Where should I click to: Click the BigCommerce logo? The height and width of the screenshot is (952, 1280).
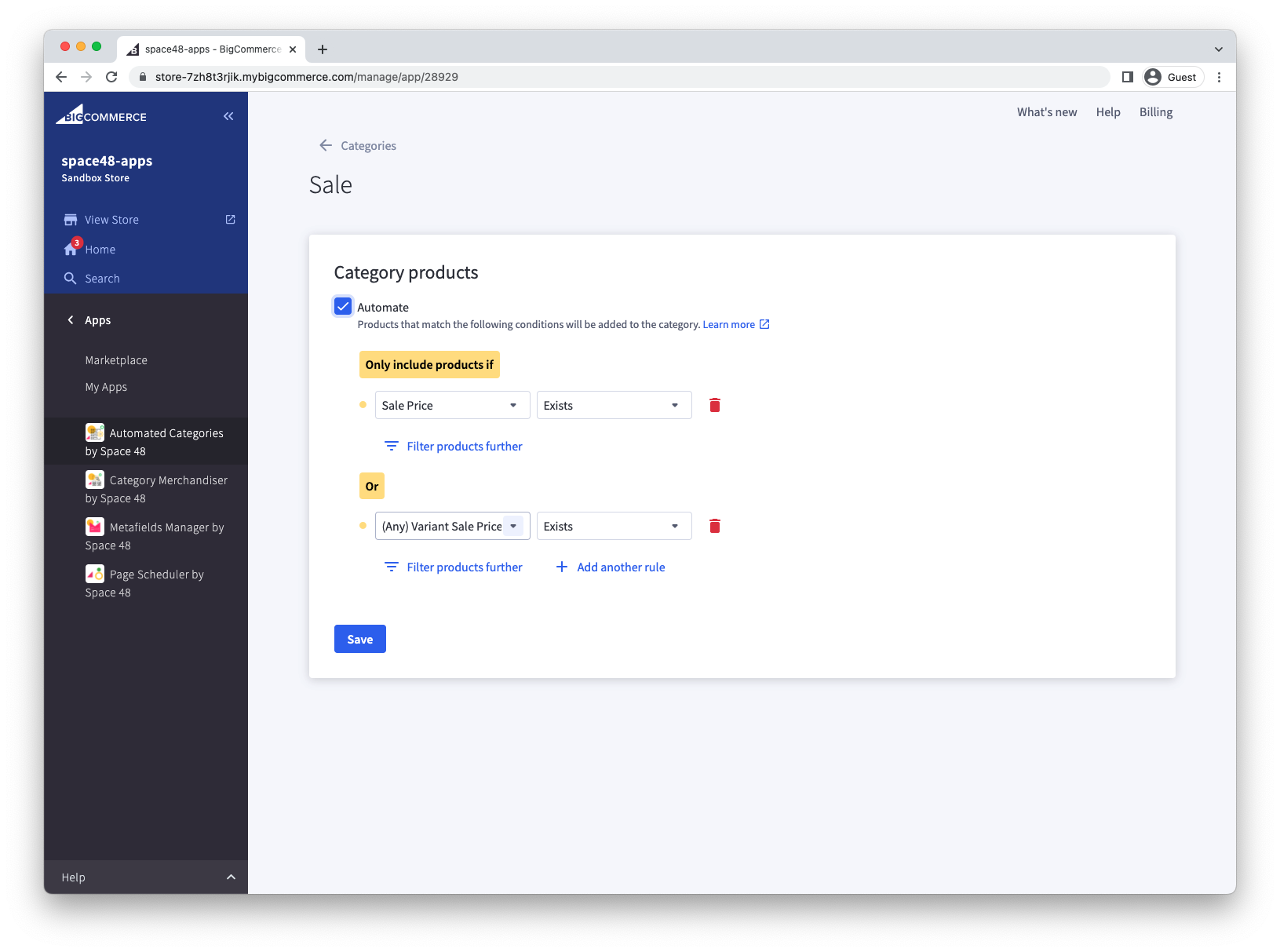tap(101, 115)
